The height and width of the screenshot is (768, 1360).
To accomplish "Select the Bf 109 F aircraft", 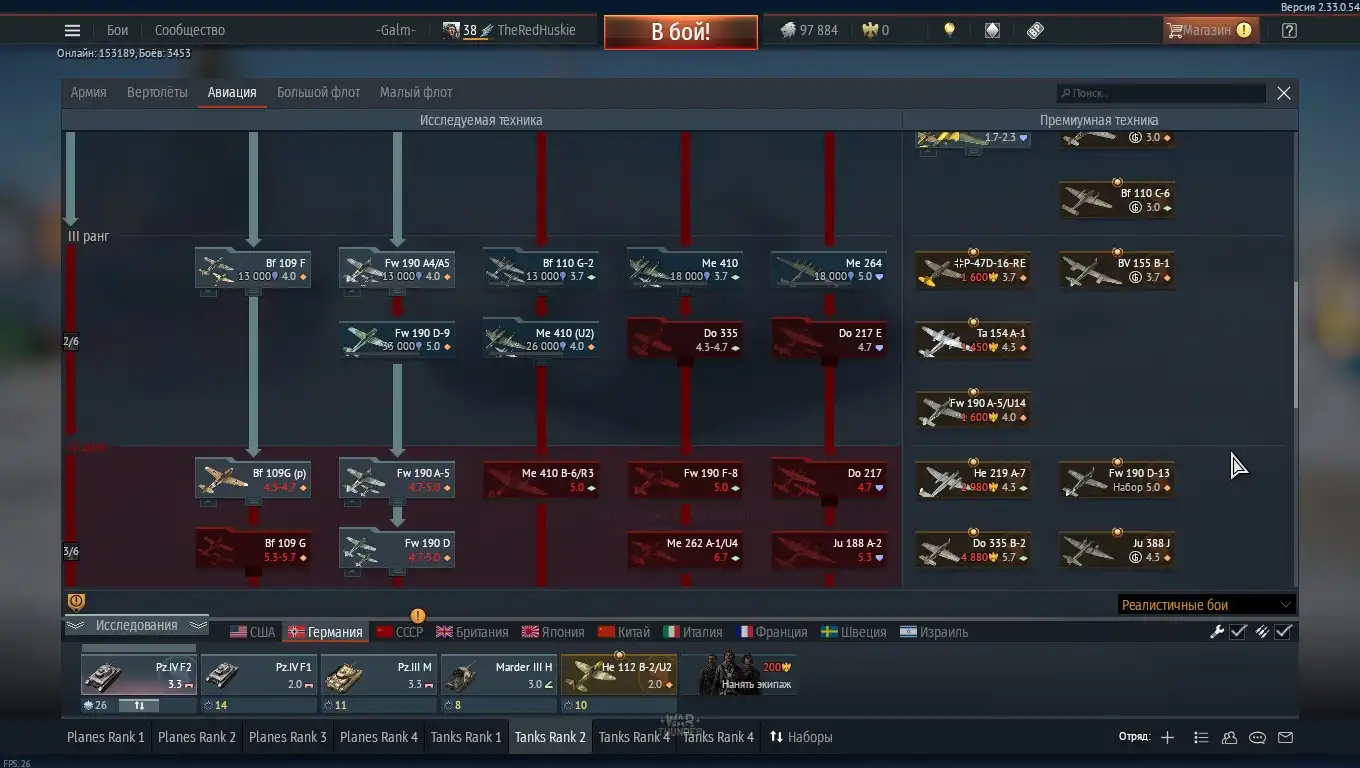I will 253,269.
